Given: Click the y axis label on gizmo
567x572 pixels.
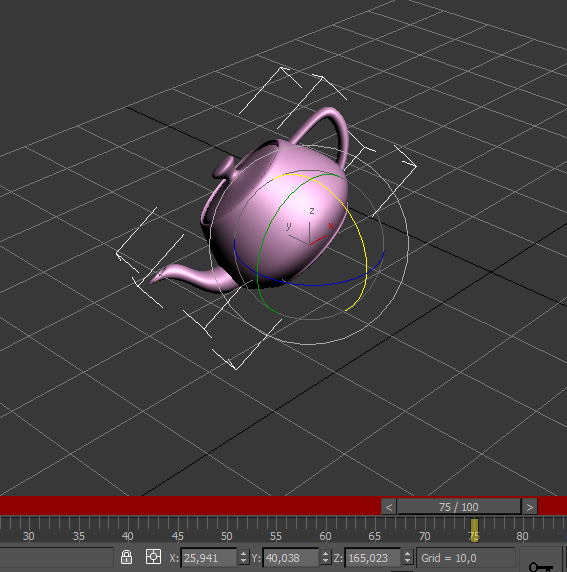Looking at the screenshot, I should 289,227.
